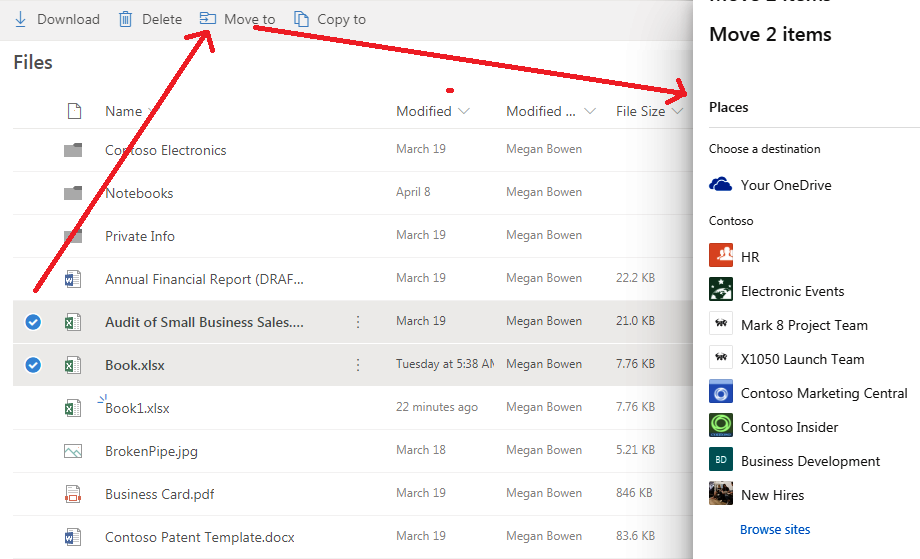Click the PDF icon of Business Card.pdf
Screen dimensions: 920x559
[x=73, y=494]
